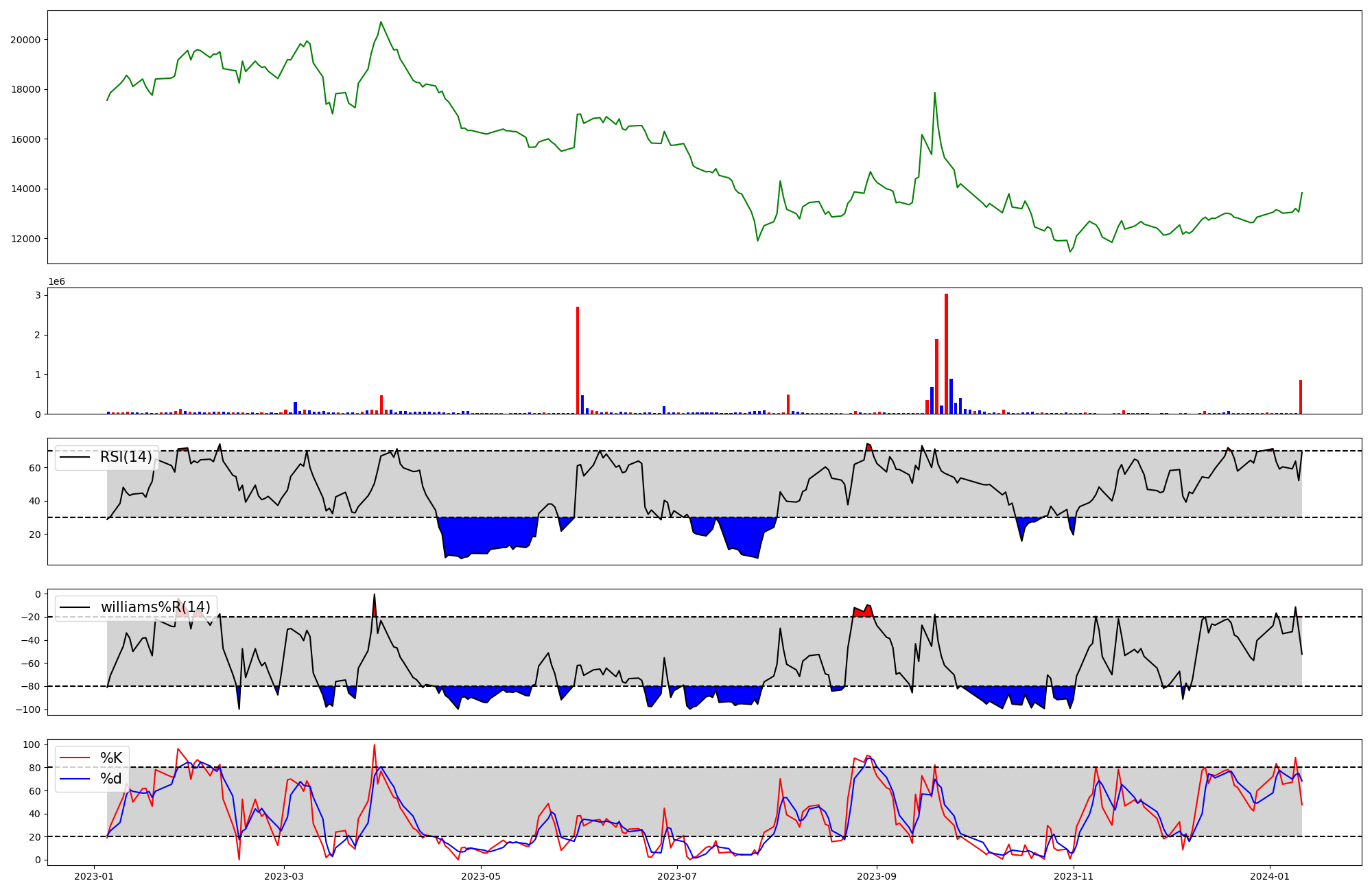
Task: Select the 2024-01 x-axis date label
Action: tap(1270, 876)
